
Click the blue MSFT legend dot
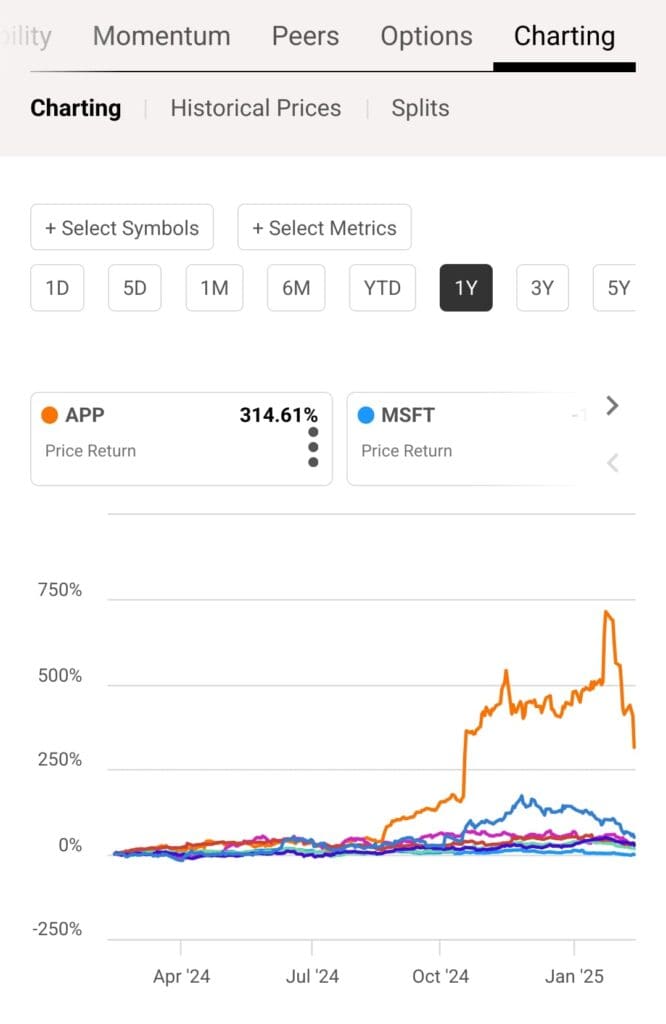coord(365,414)
